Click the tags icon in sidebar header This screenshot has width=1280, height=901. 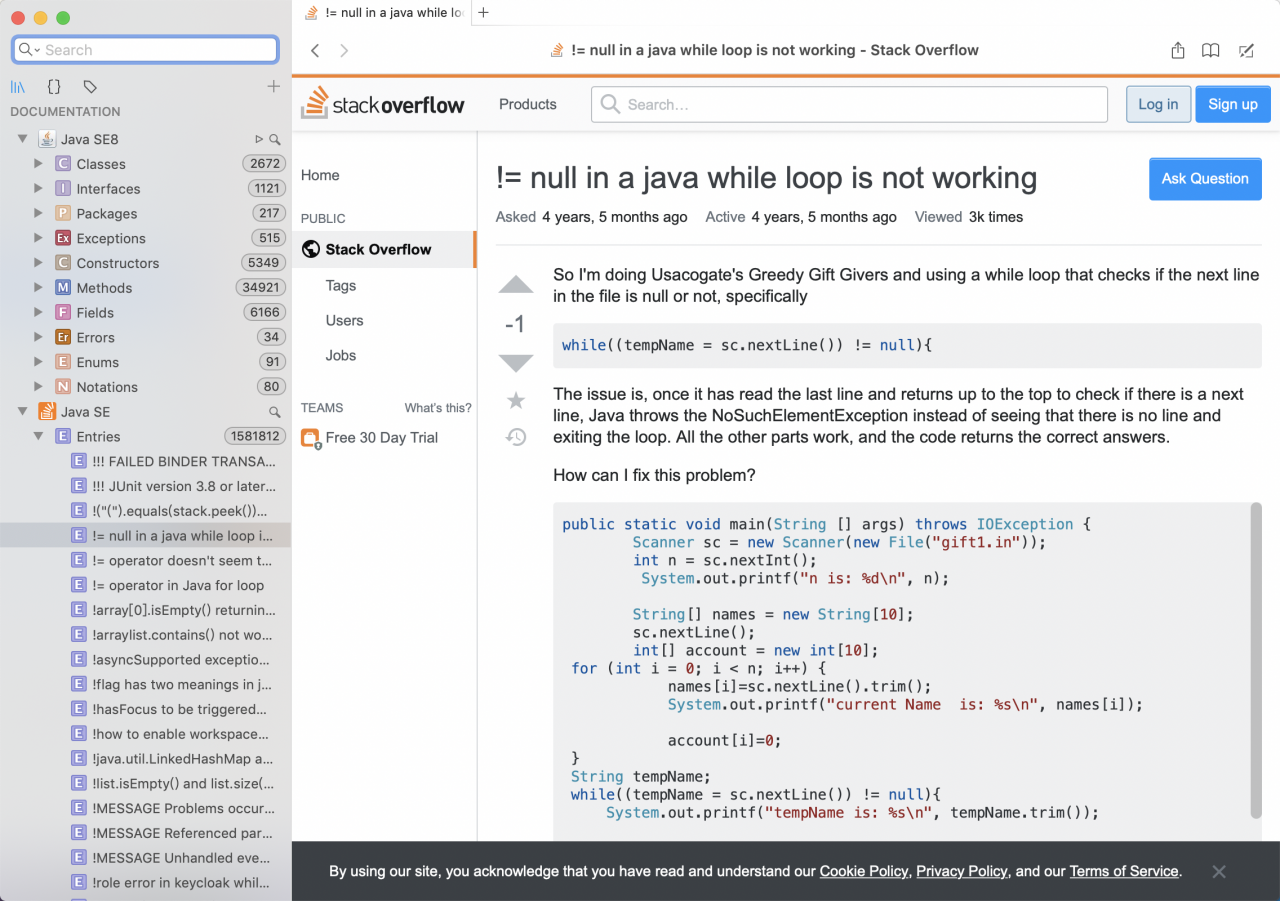tap(90, 87)
